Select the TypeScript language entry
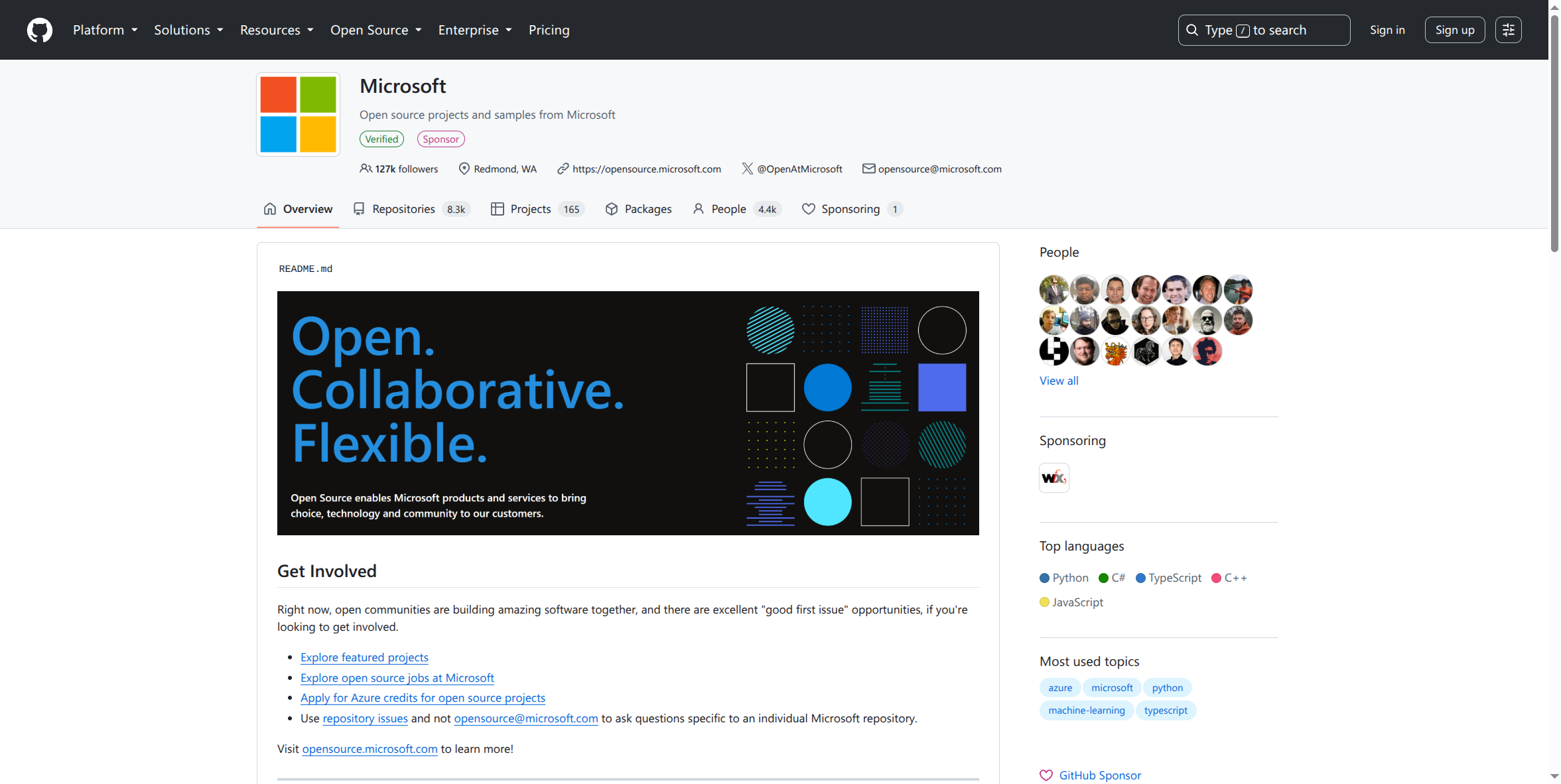Screen dimensions: 1561x784 [x=1168, y=577]
